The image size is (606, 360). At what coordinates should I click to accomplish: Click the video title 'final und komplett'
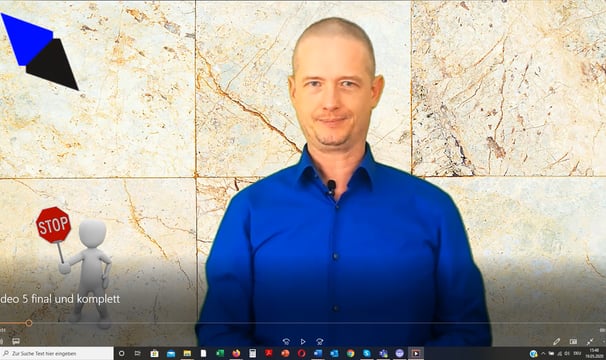(x=75, y=299)
